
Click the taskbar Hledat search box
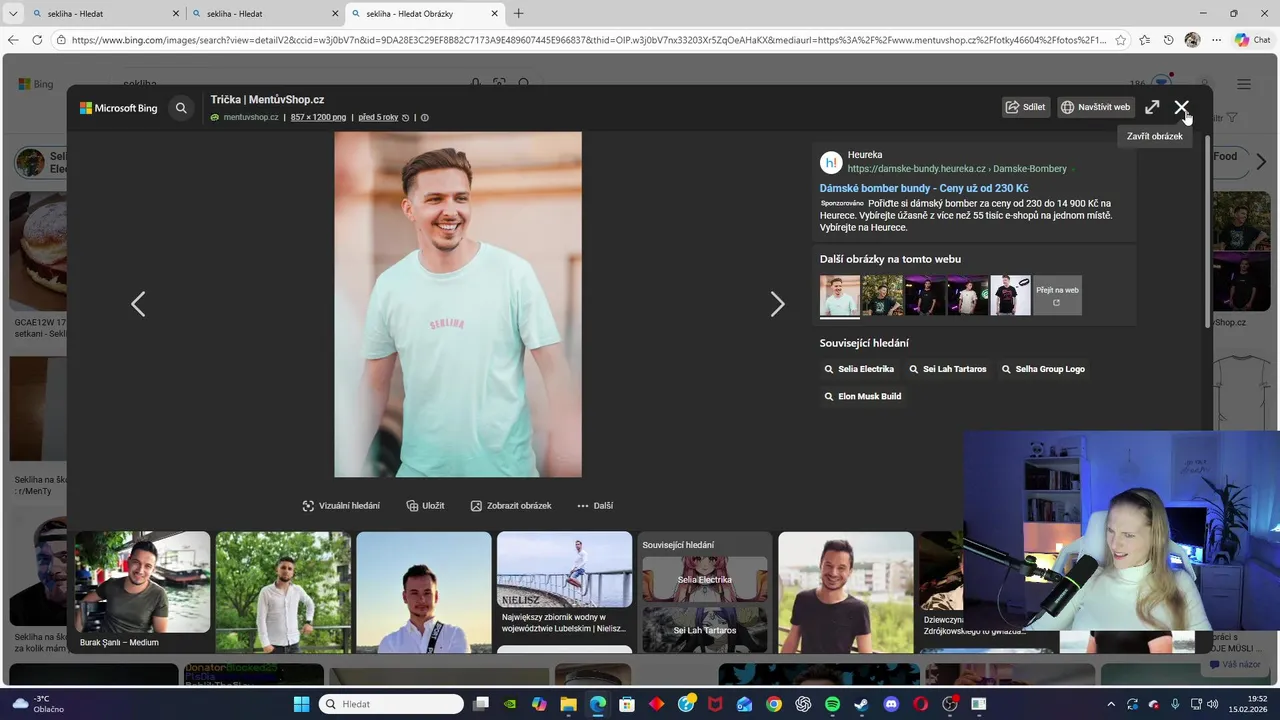click(x=391, y=704)
